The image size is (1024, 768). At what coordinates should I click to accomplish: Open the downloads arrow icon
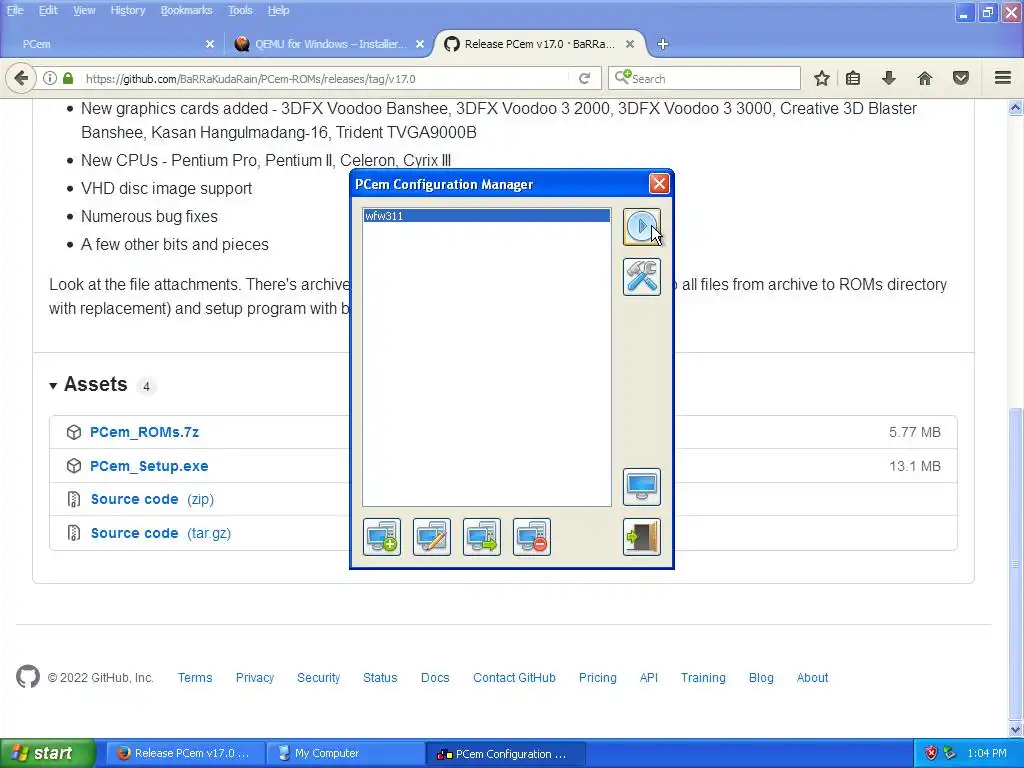tap(888, 78)
